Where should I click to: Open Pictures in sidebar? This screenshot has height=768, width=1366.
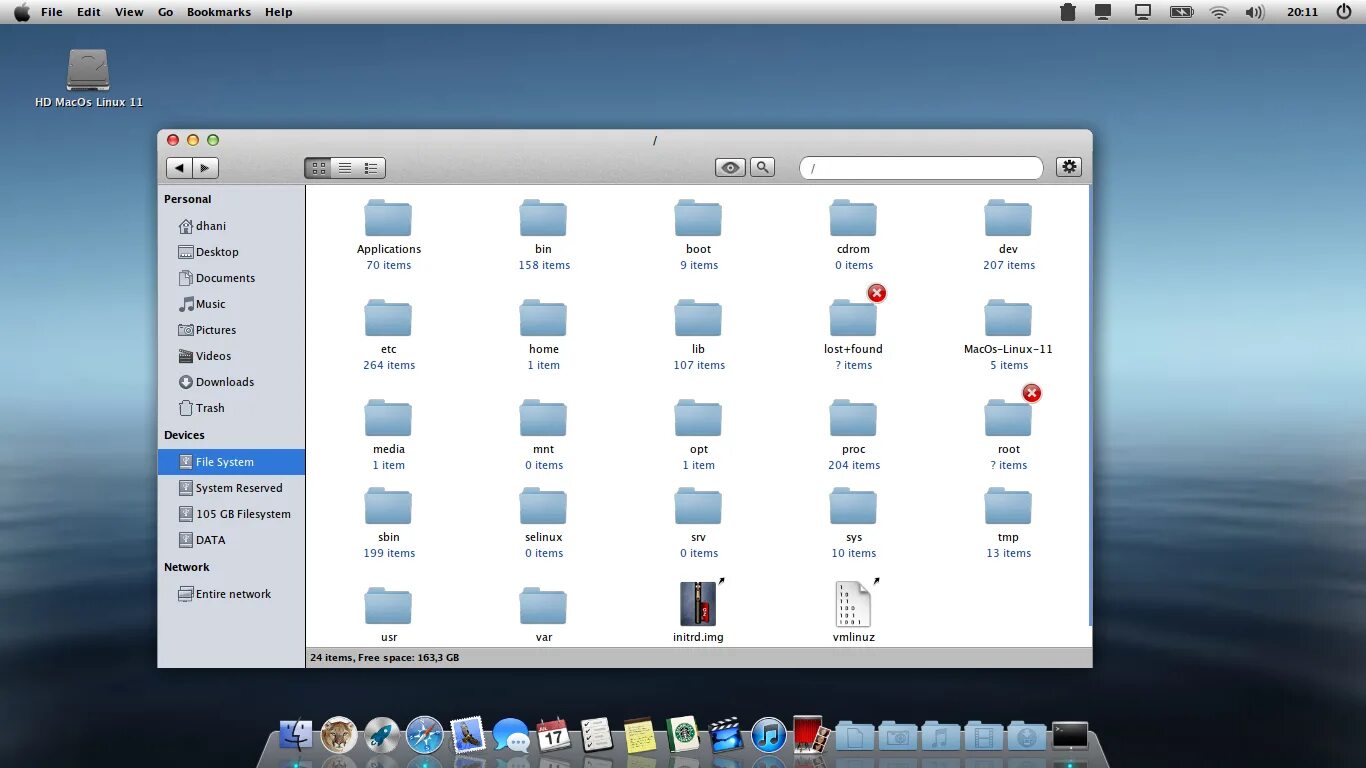pyautogui.click(x=207, y=330)
